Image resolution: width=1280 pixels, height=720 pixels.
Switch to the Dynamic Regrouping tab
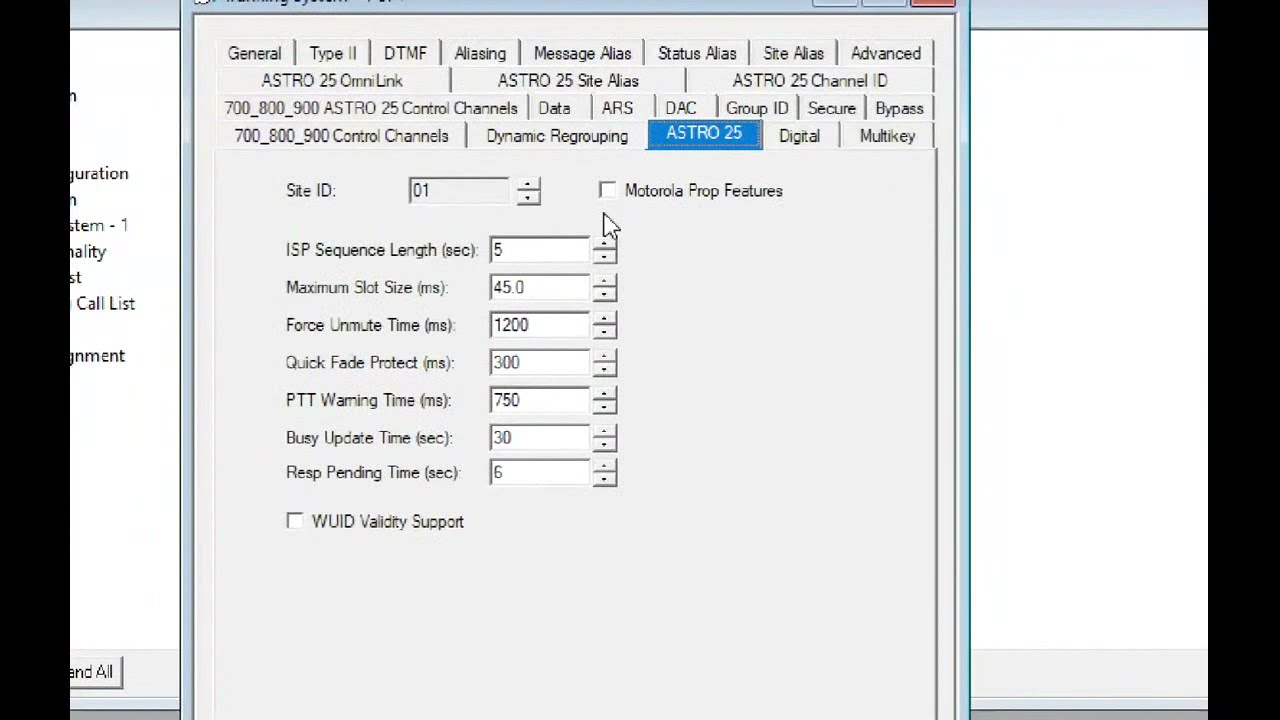pyautogui.click(x=557, y=136)
